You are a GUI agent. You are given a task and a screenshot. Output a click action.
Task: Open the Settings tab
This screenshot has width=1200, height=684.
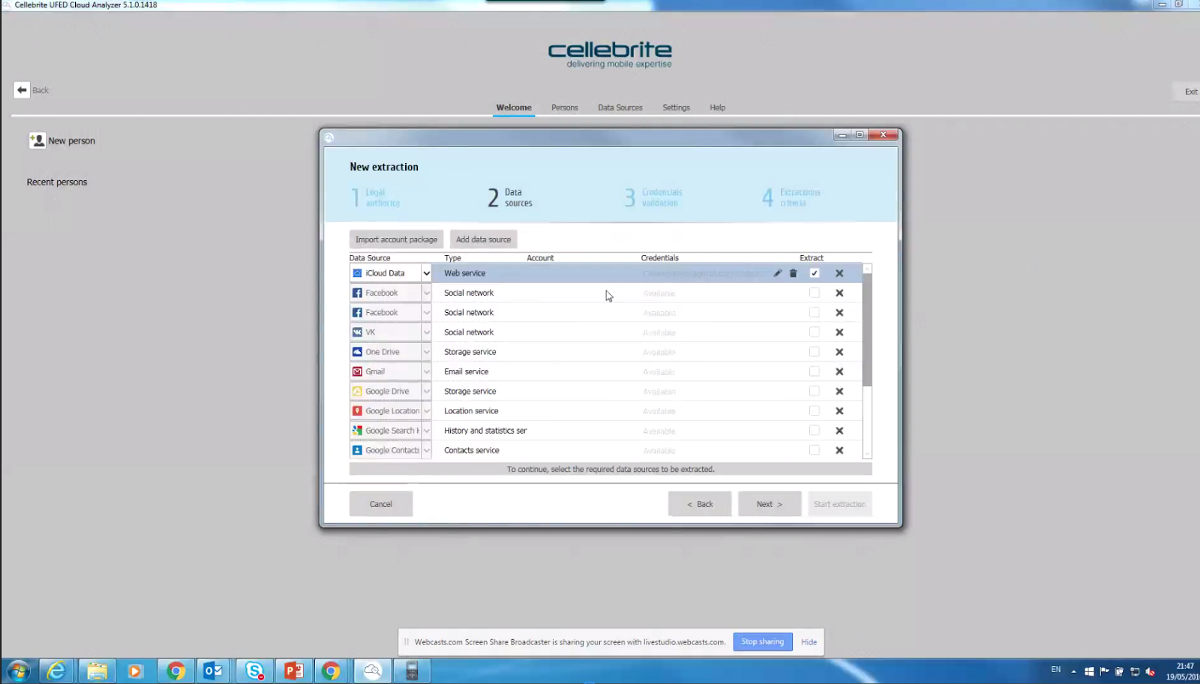[676, 107]
